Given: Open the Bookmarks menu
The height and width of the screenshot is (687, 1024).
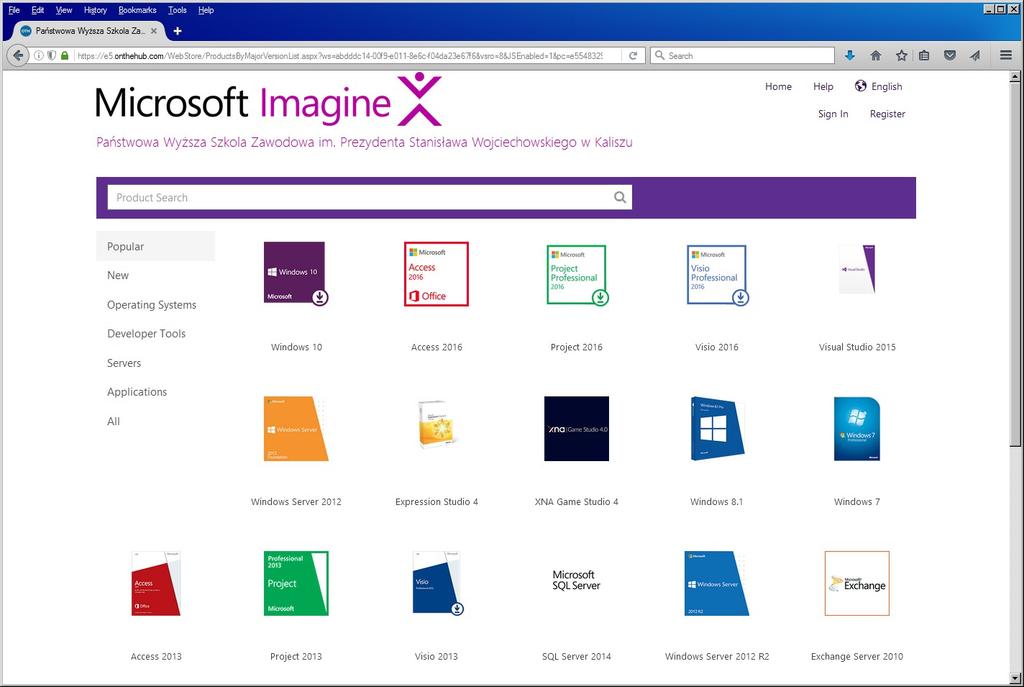Looking at the screenshot, I should pyautogui.click(x=137, y=10).
